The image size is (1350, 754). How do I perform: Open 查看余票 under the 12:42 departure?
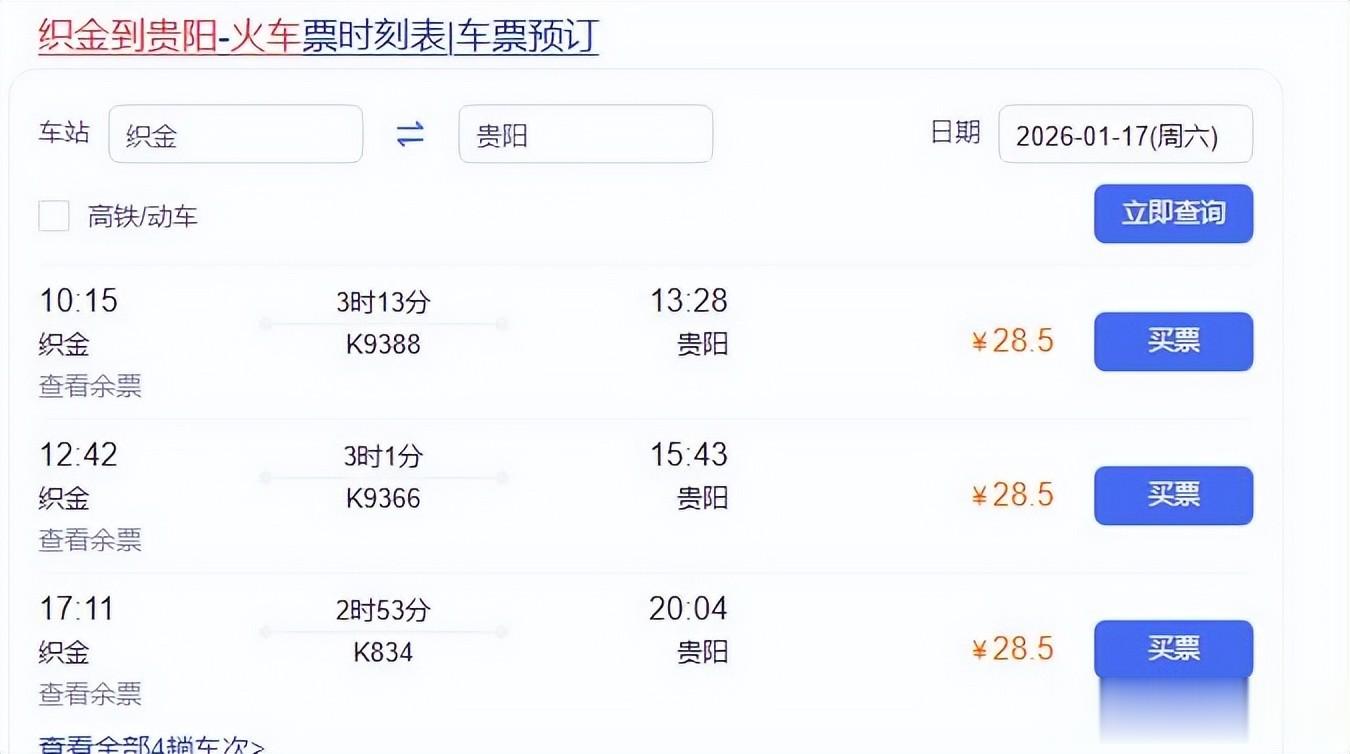click(90, 540)
